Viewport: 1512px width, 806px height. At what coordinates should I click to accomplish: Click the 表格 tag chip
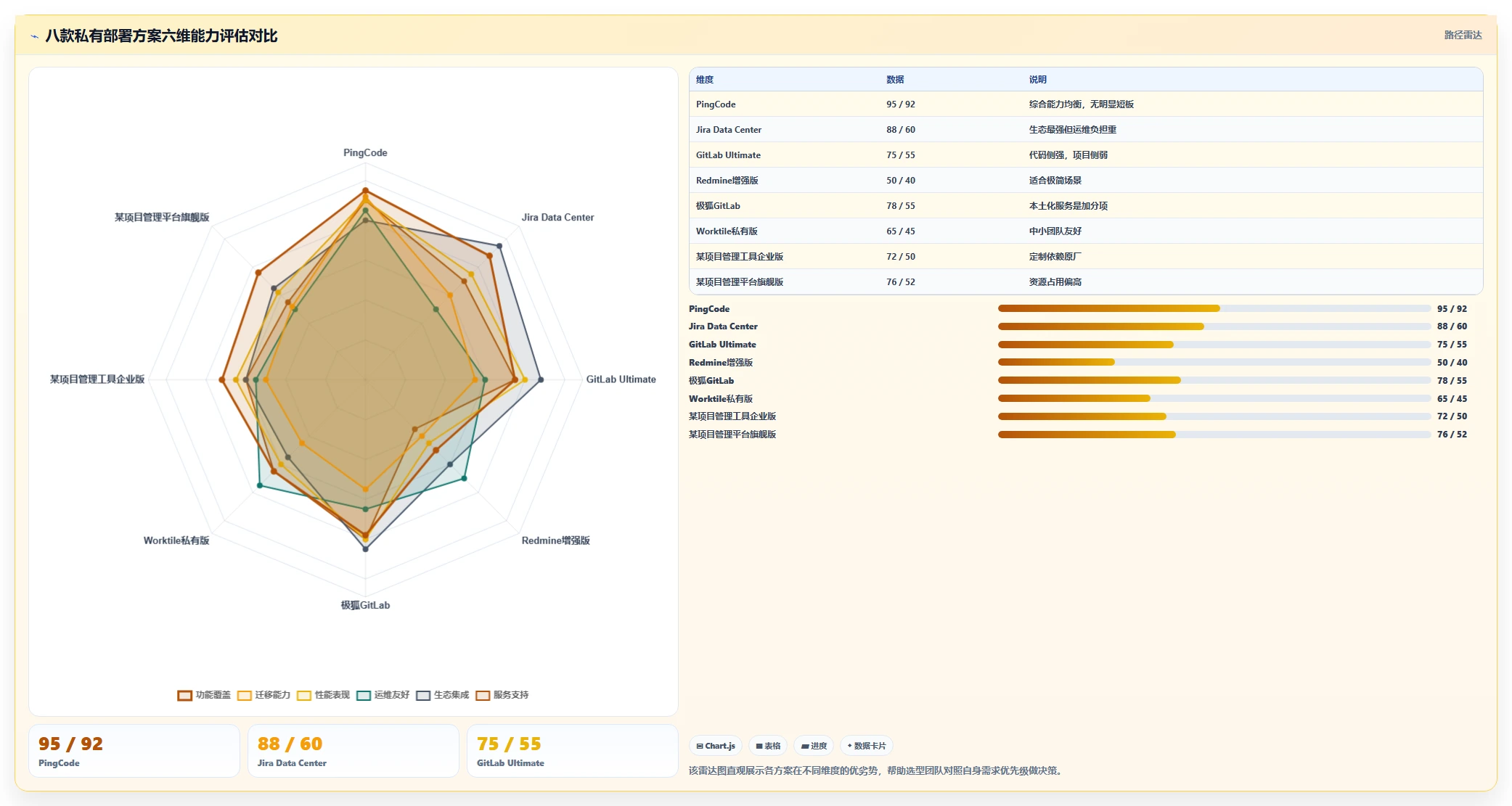[768, 746]
